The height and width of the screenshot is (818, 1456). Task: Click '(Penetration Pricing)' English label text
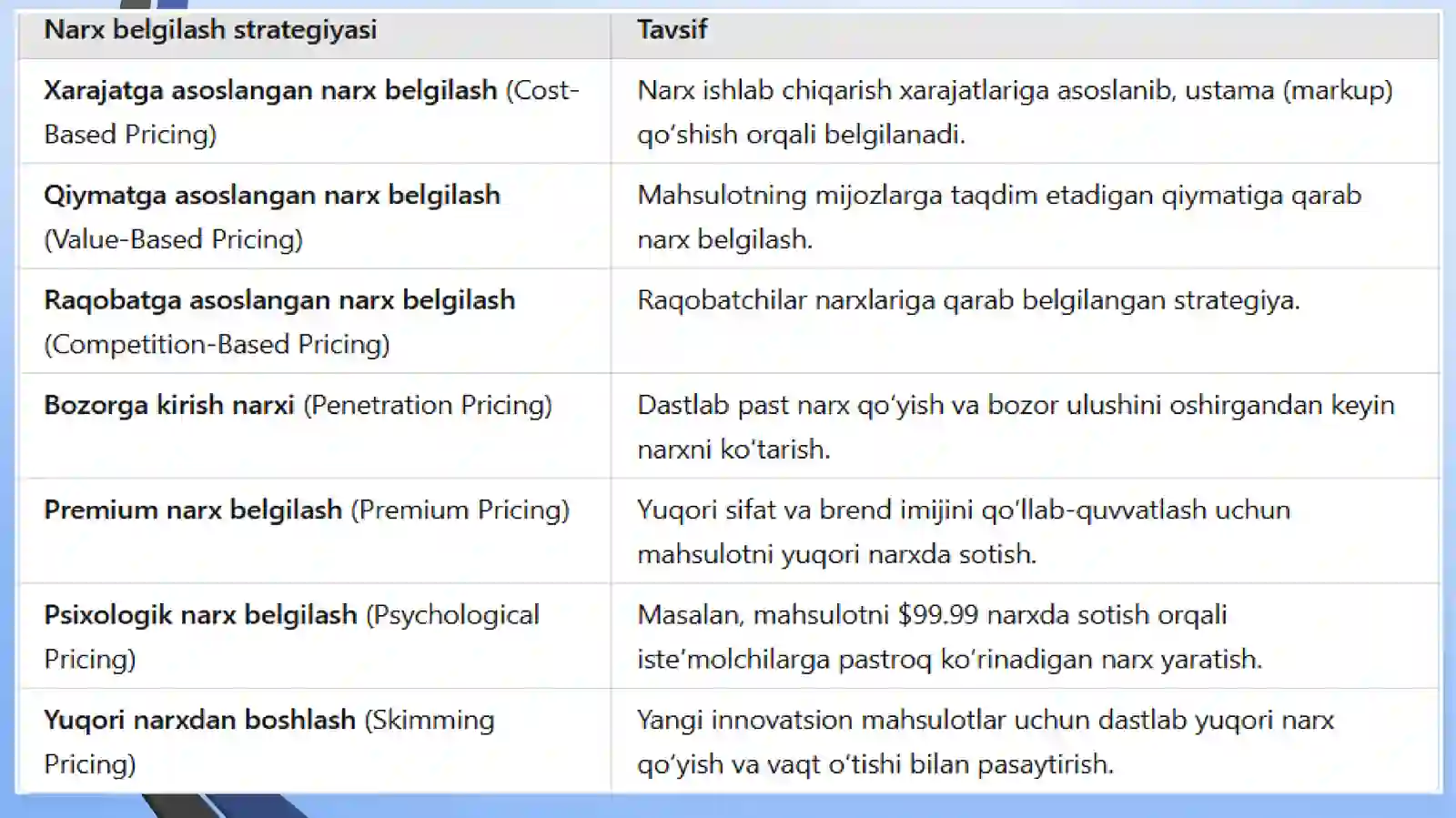pos(428,405)
